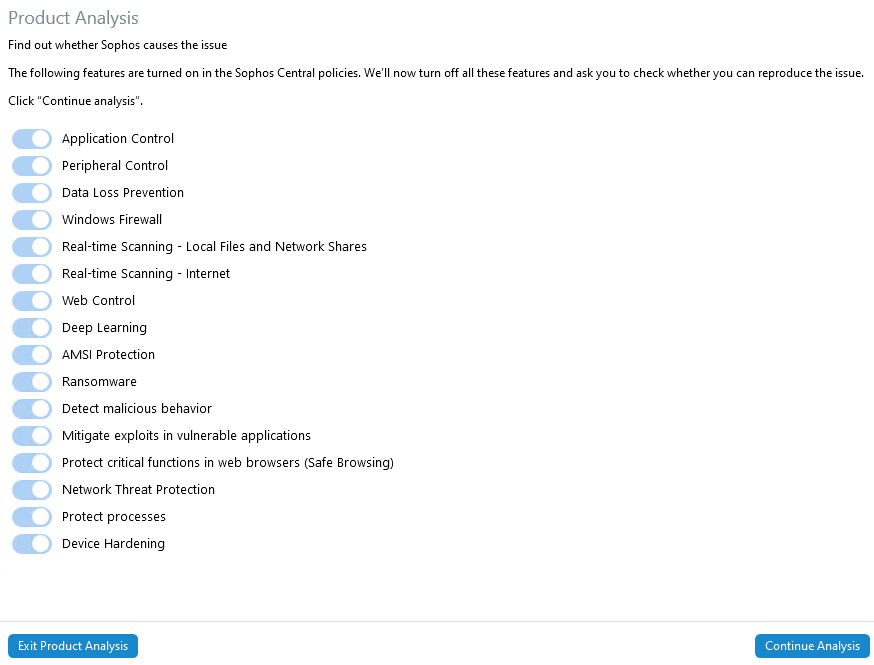Disable Device Hardening
This screenshot has width=874, height=665.
point(31,543)
